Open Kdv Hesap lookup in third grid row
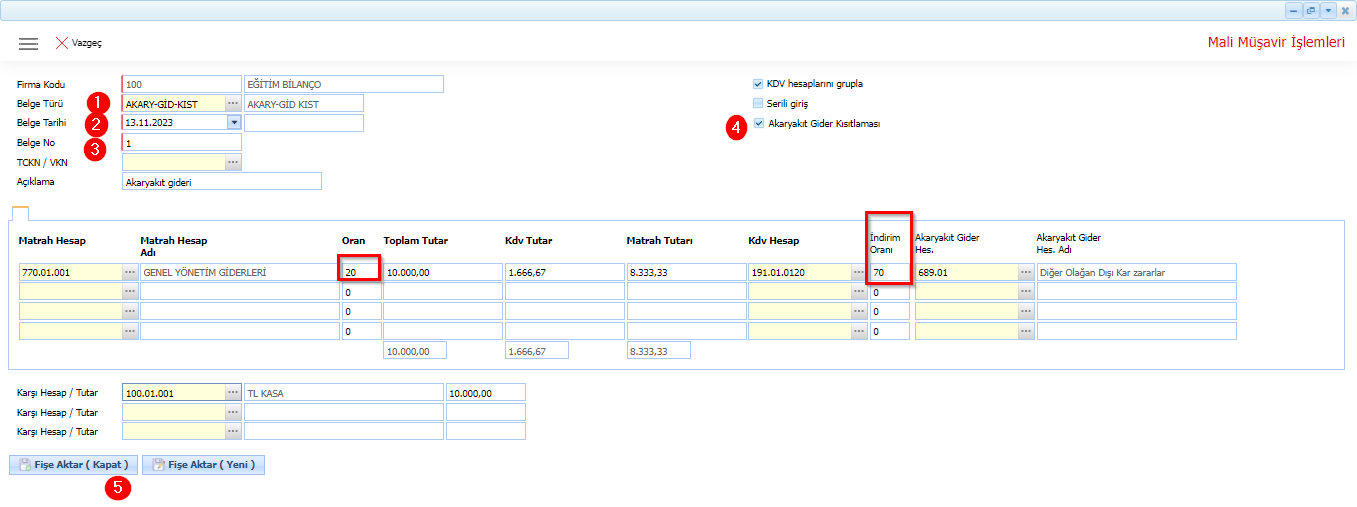The width and height of the screenshot is (1357, 507). coord(859,311)
